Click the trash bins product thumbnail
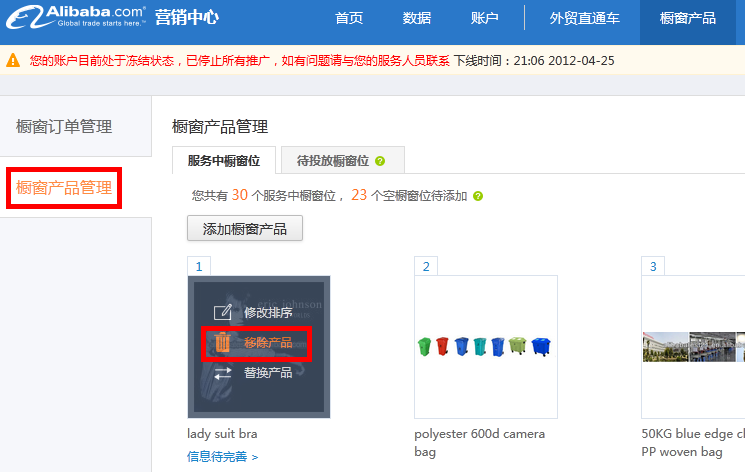 tap(486, 347)
